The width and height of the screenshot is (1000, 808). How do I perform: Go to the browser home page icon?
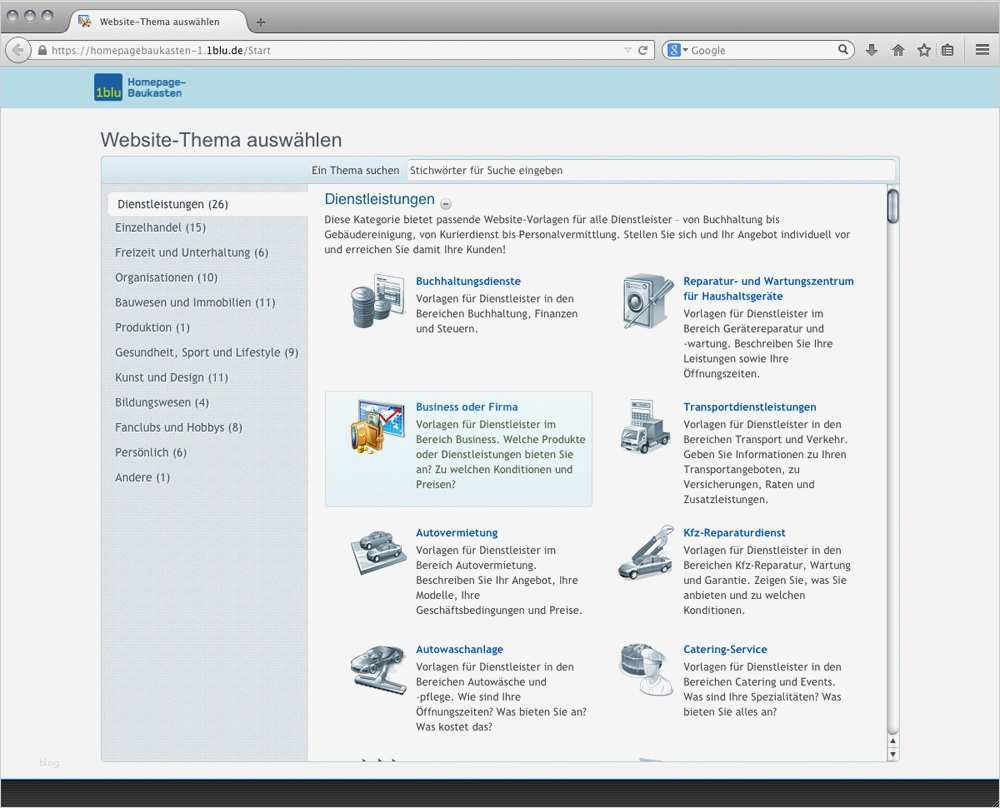[x=898, y=50]
